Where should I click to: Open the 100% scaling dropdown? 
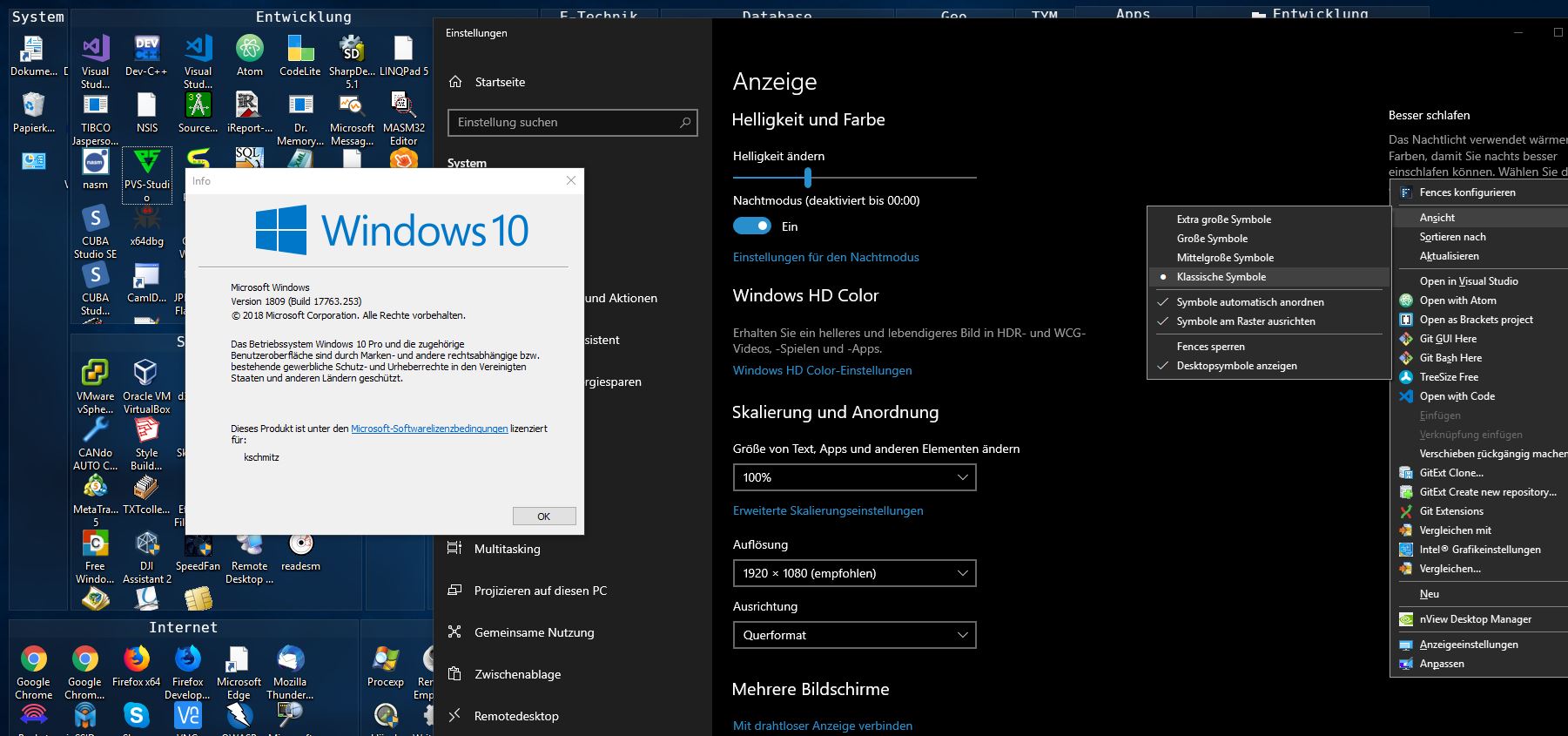pyautogui.click(x=855, y=477)
